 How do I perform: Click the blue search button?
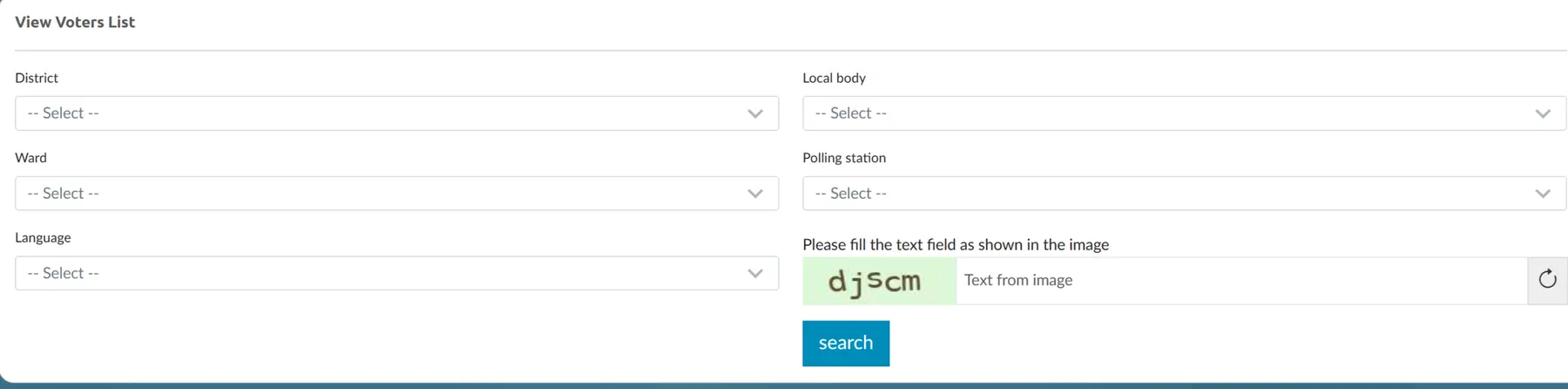click(846, 343)
